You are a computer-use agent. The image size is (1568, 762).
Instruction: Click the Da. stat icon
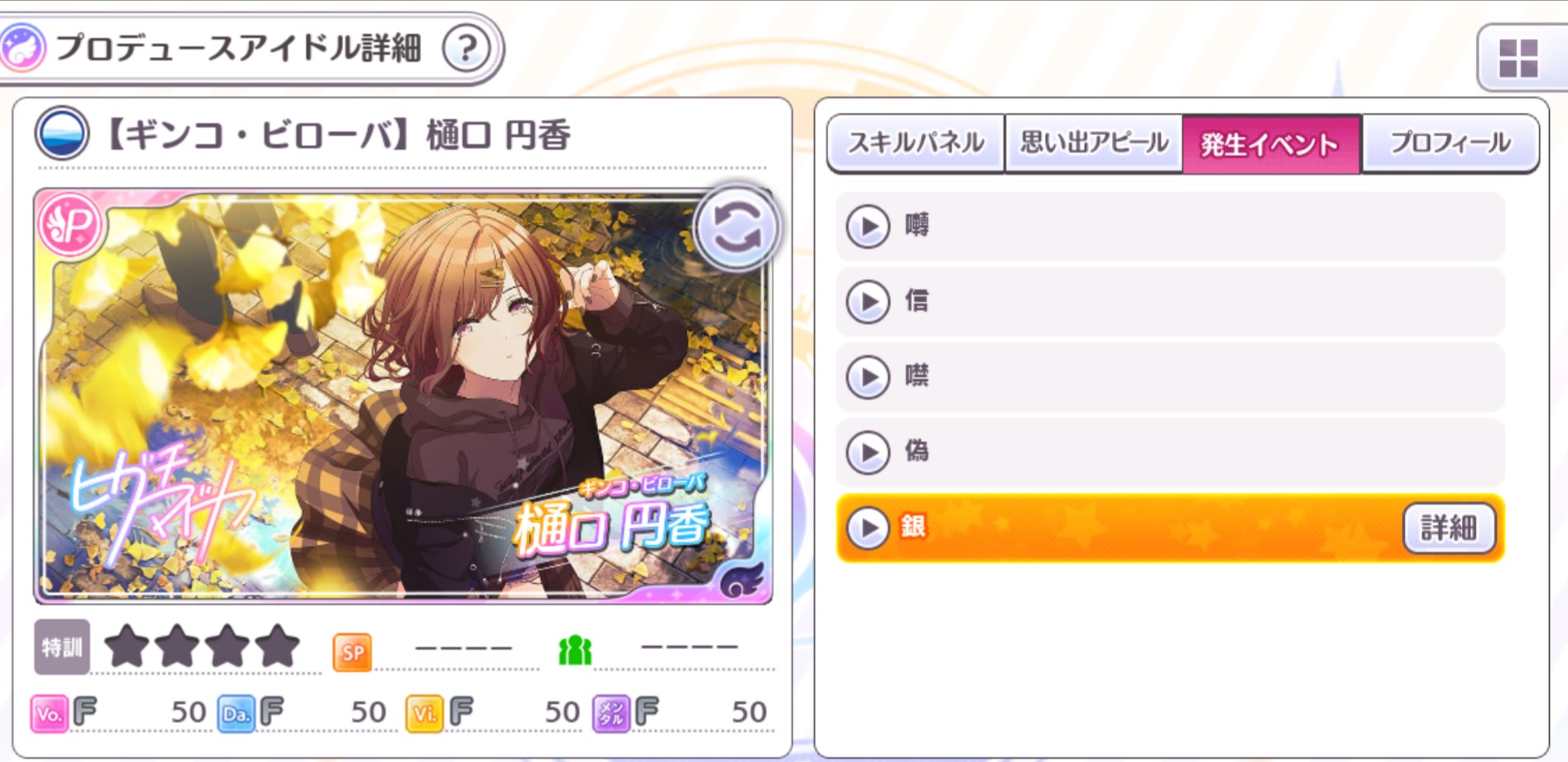click(236, 713)
